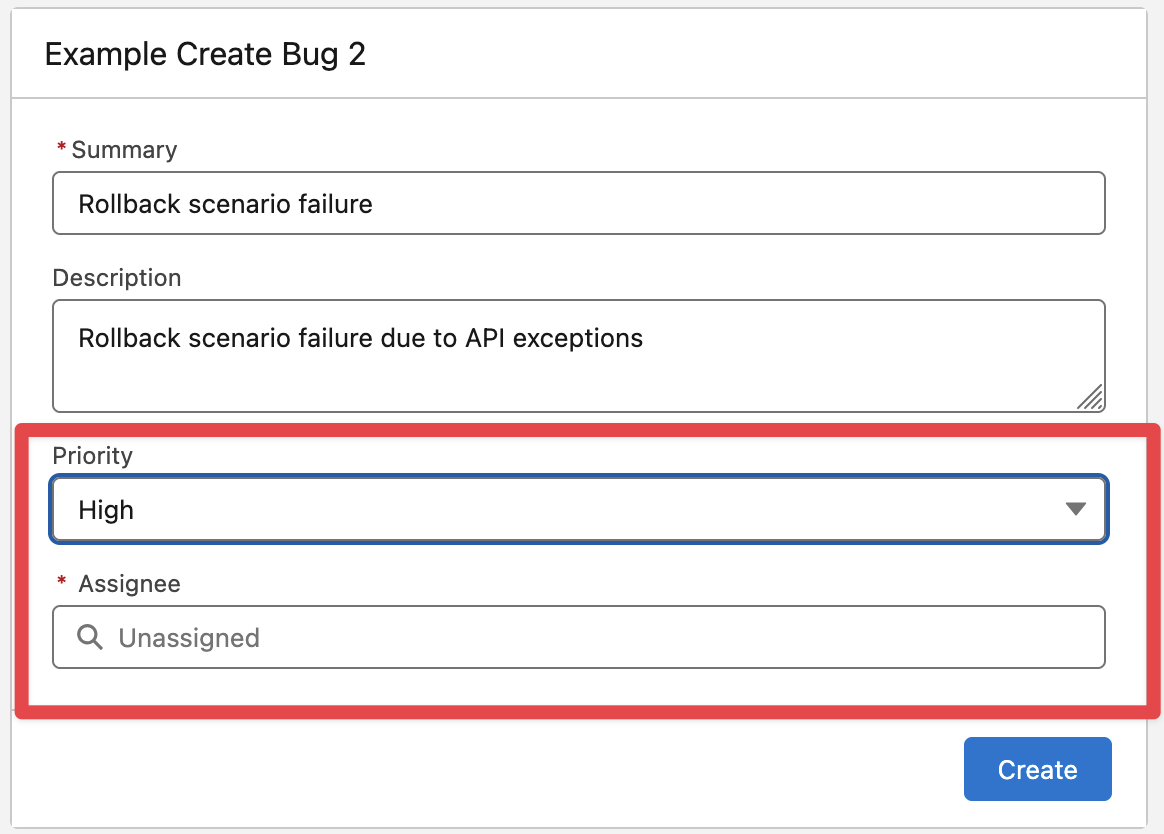Click the Description box resize handle
The width and height of the screenshot is (1164, 834).
(1090, 397)
